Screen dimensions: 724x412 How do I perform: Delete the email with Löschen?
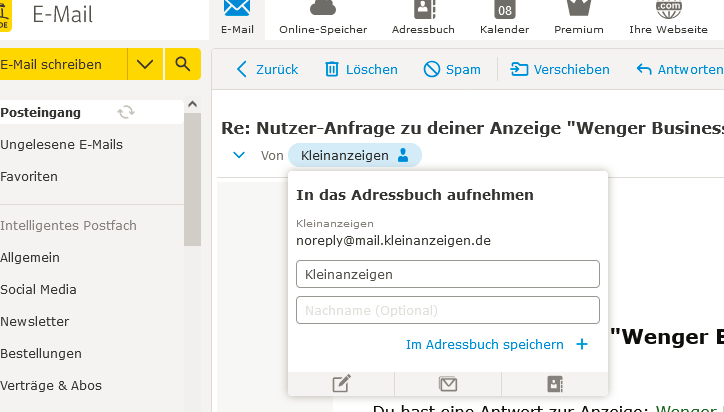click(x=361, y=69)
